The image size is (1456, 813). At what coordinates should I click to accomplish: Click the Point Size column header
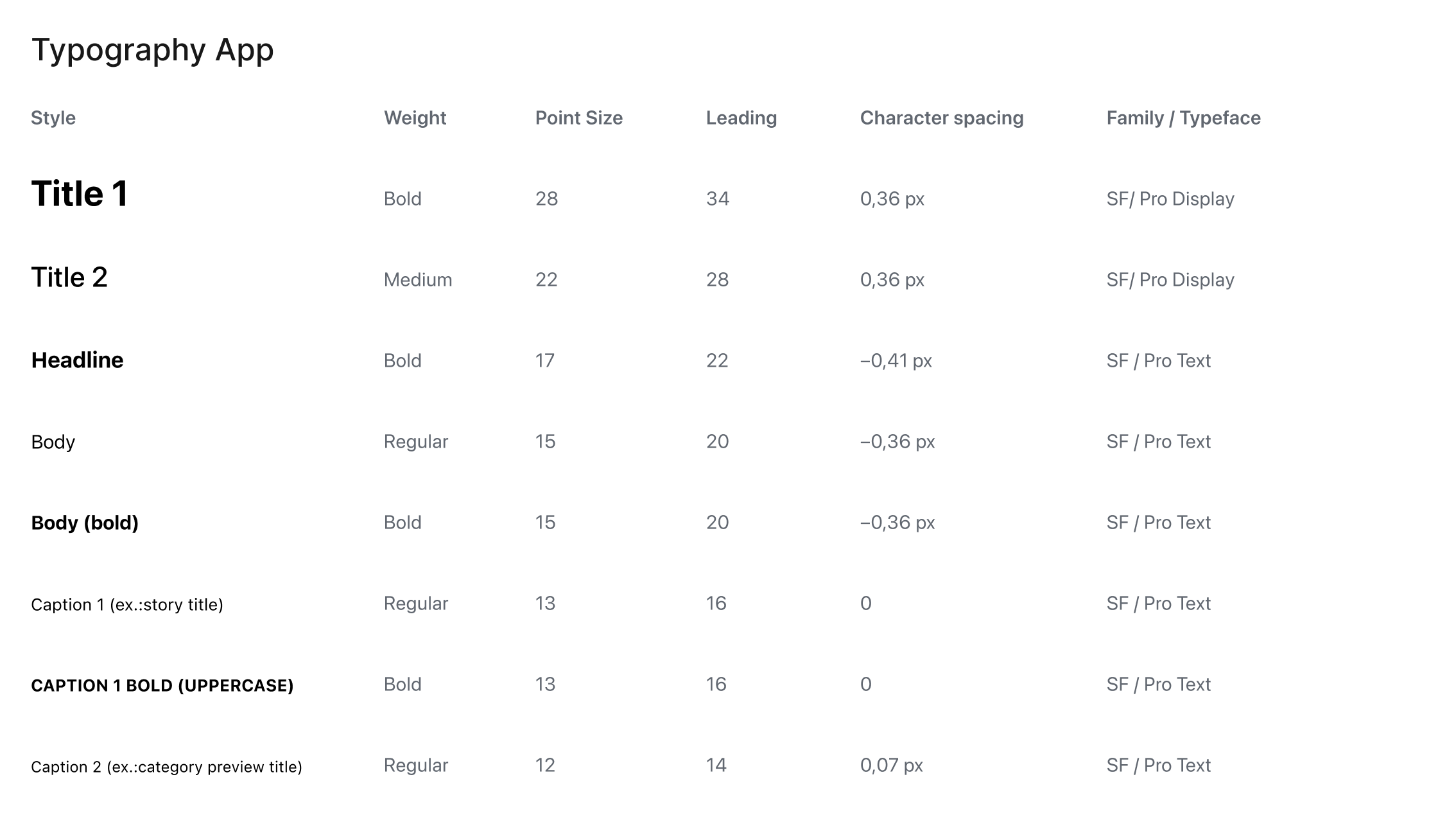point(578,118)
